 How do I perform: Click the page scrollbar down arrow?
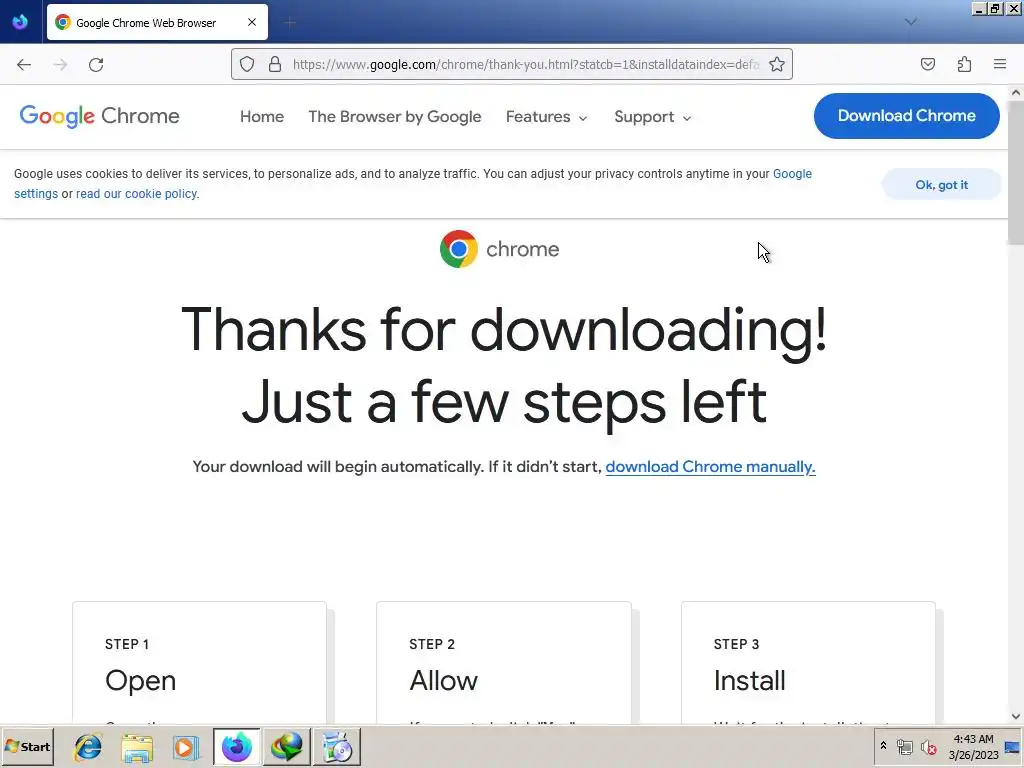point(1016,716)
